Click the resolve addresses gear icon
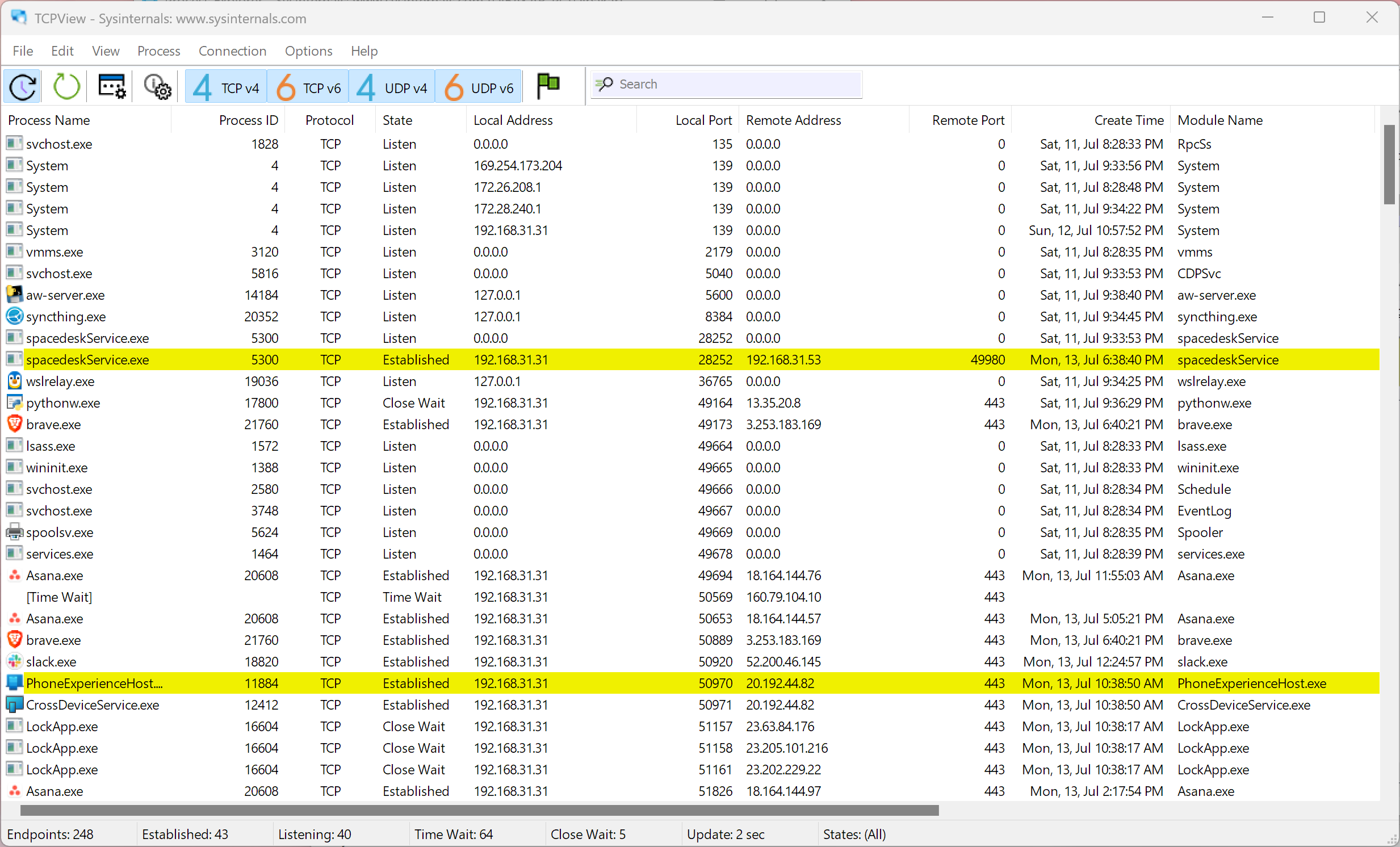The image size is (1400, 847). click(x=157, y=87)
